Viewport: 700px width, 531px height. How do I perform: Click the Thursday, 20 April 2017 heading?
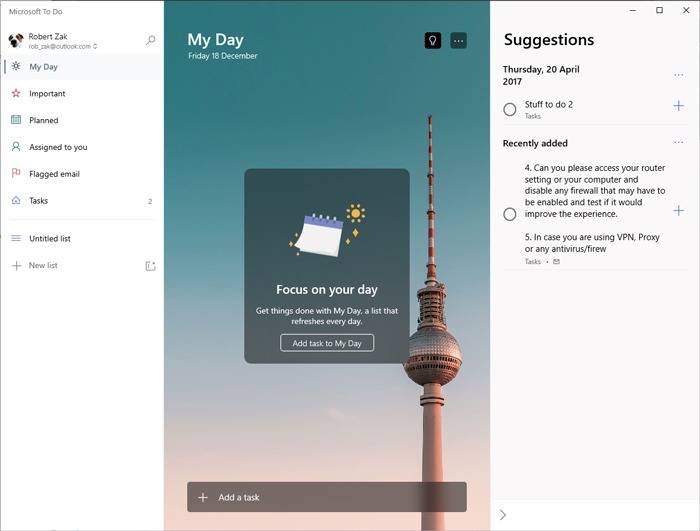click(541, 75)
